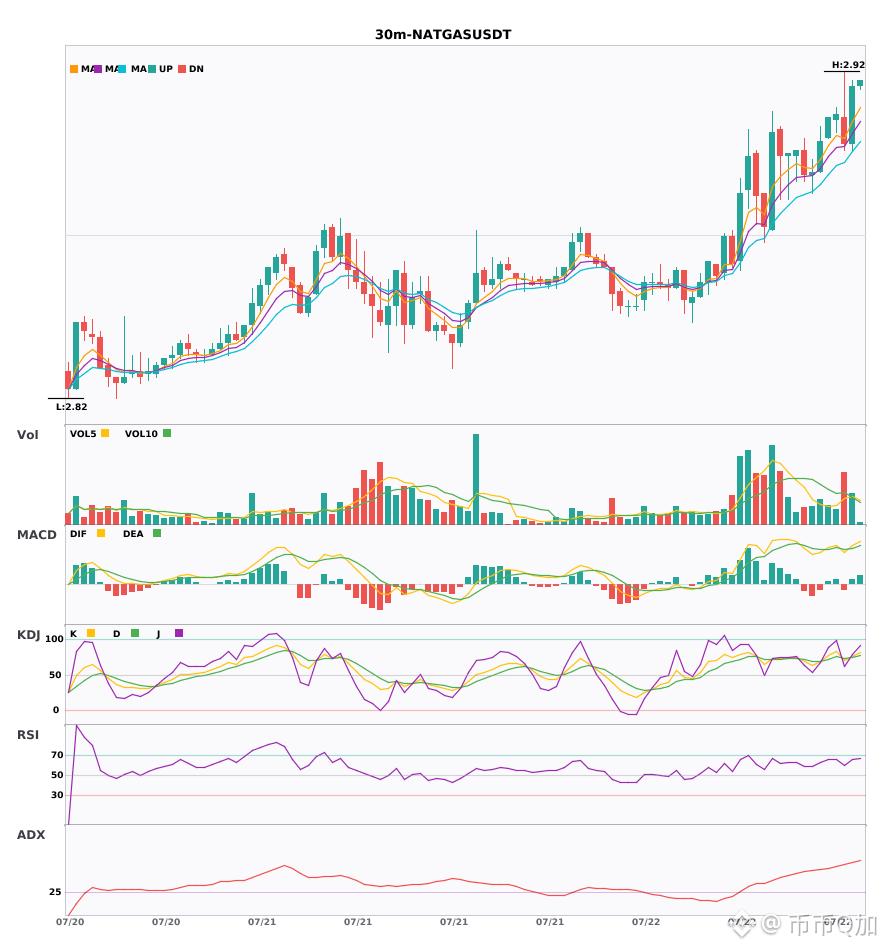Select the green VOL10 legend swatch
The width and height of the screenshot is (885, 950).
tap(167, 433)
